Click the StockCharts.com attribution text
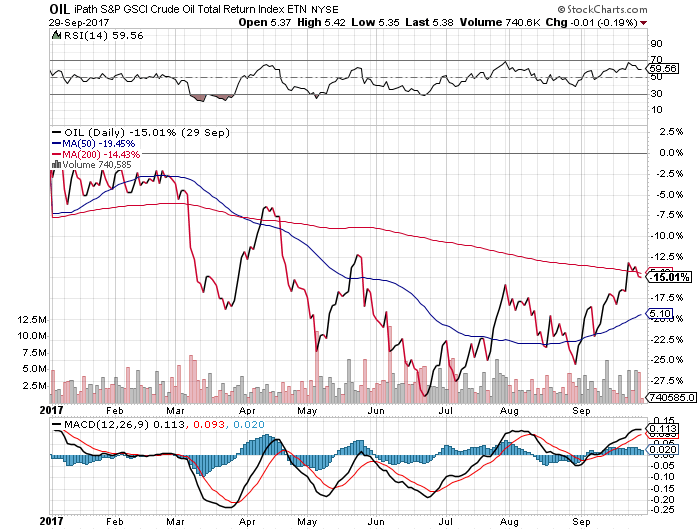 coord(602,9)
